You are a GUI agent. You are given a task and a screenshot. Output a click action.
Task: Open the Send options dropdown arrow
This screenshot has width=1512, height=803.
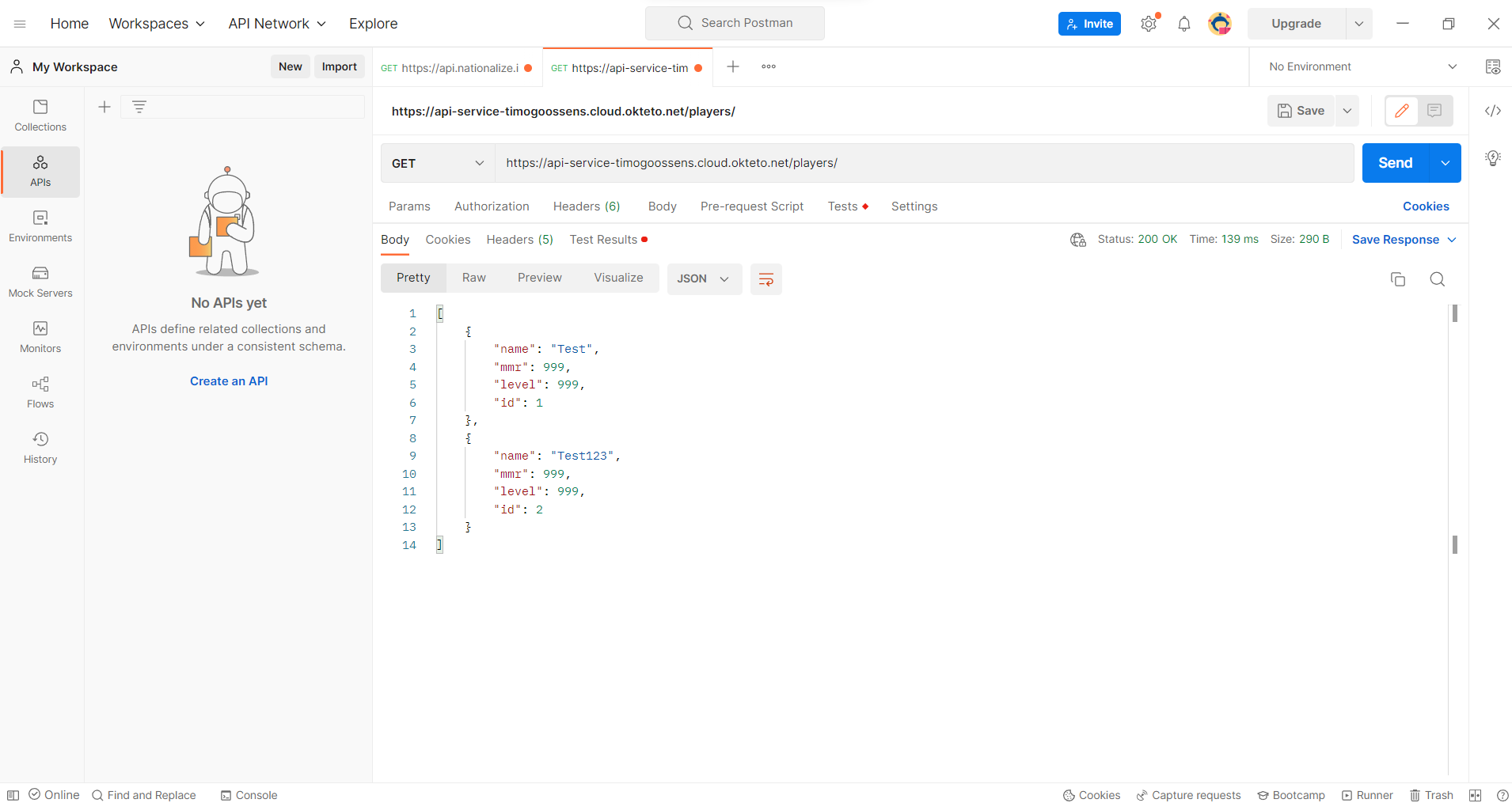click(1446, 163)
